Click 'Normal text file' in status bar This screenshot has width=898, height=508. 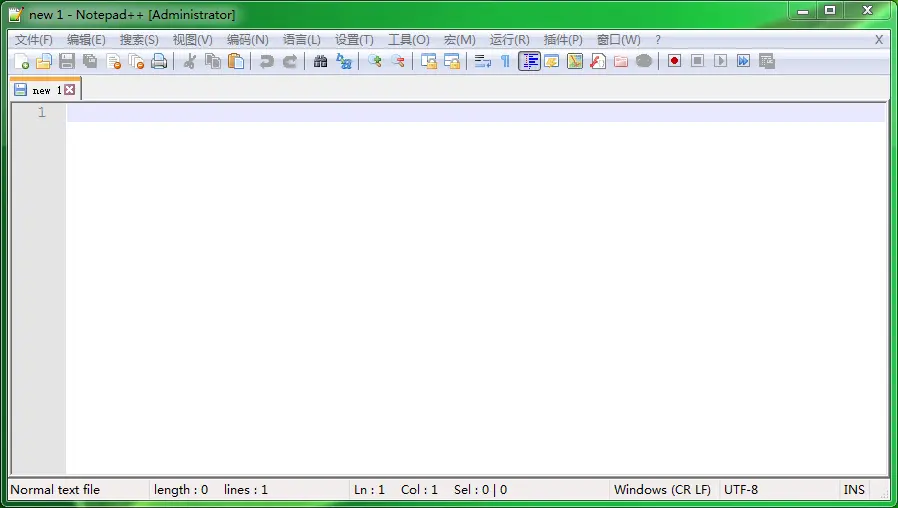pos(55,490)
